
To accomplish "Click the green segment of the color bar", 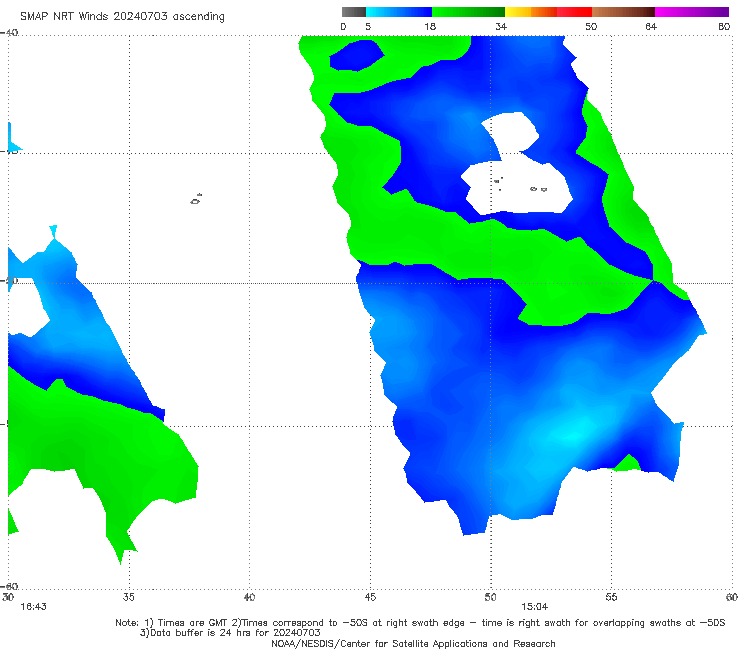I will [x=468, y=12].
